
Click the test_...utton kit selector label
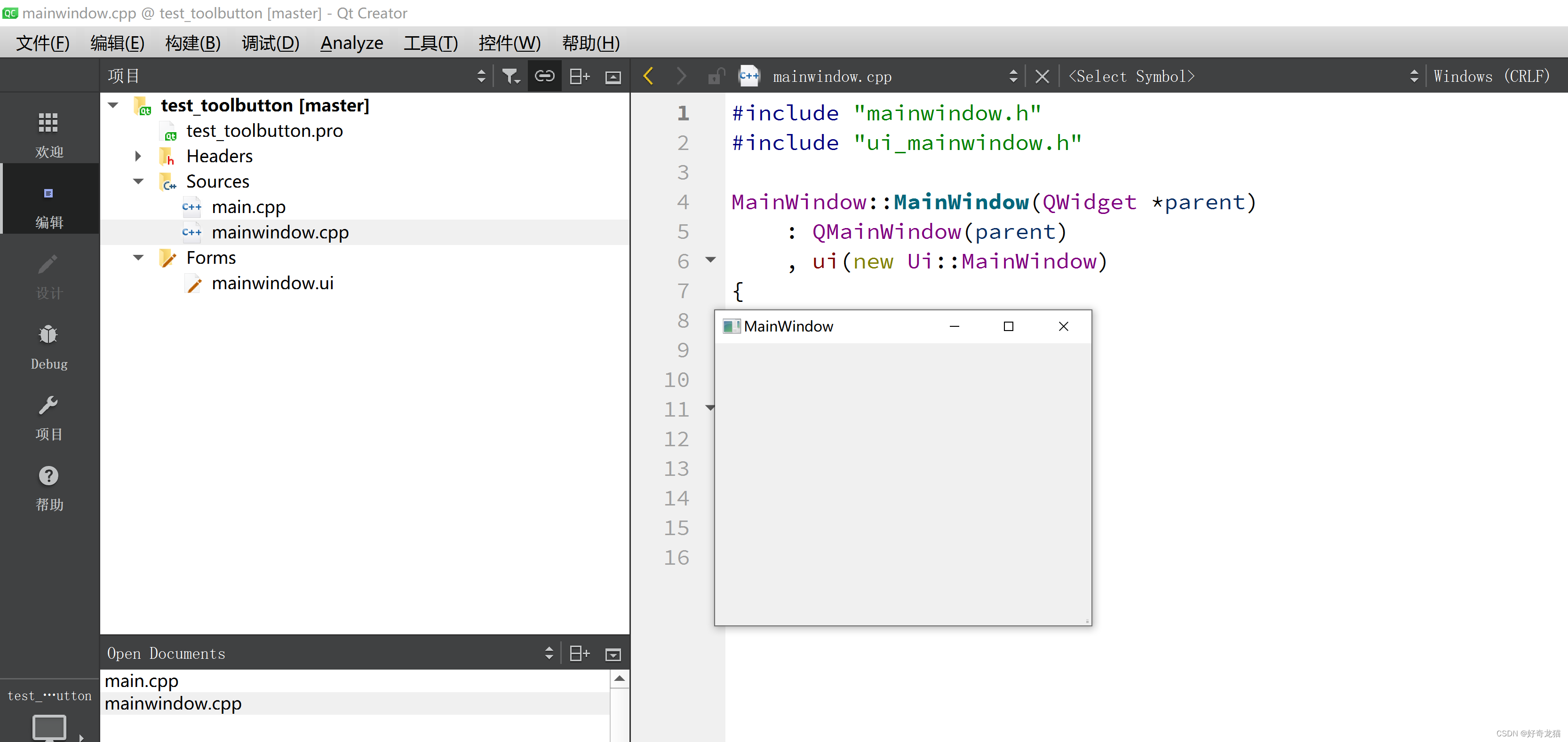click(49, 695)
